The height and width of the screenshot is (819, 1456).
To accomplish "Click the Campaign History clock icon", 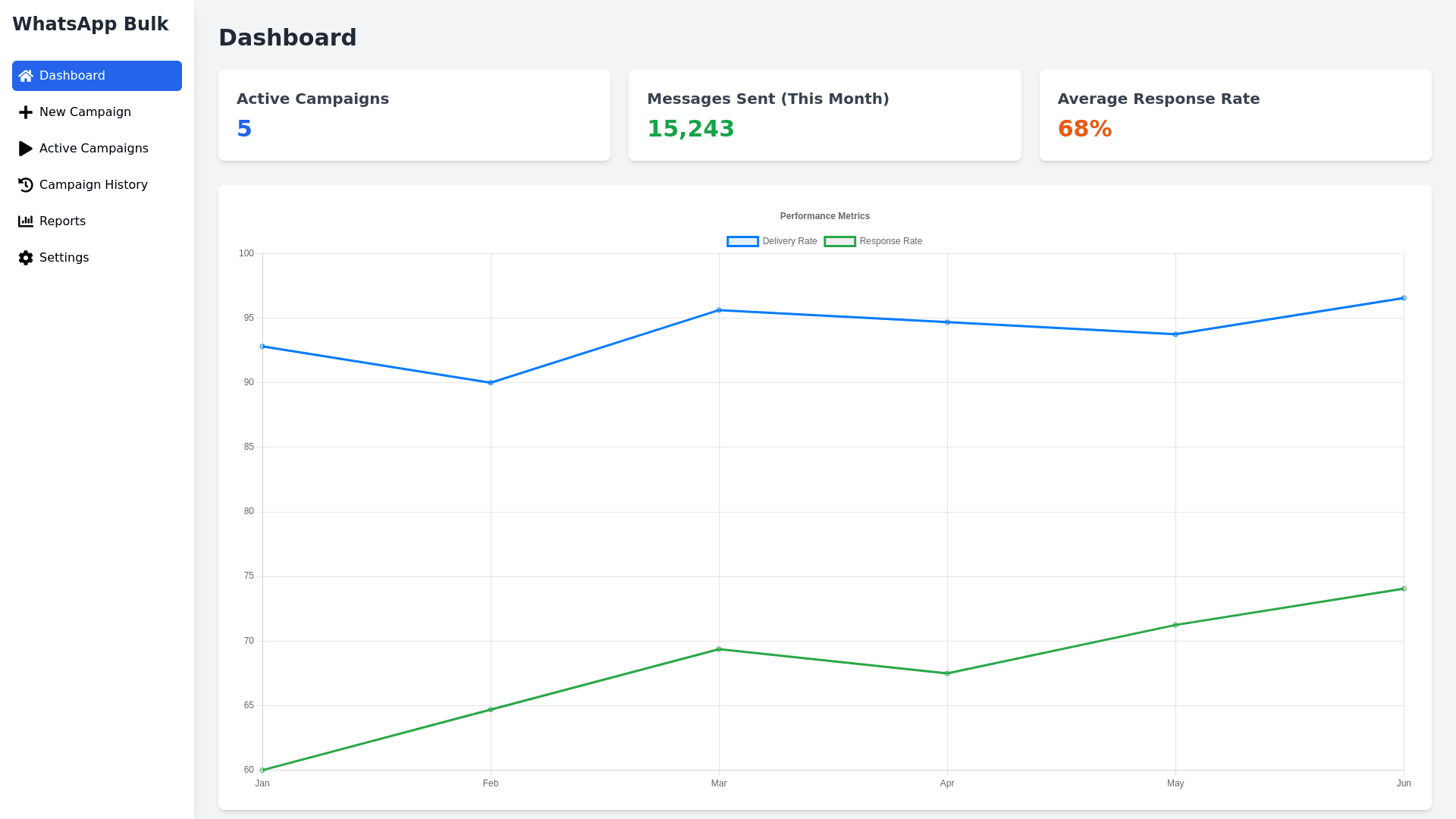I will [x=26, y=185].
